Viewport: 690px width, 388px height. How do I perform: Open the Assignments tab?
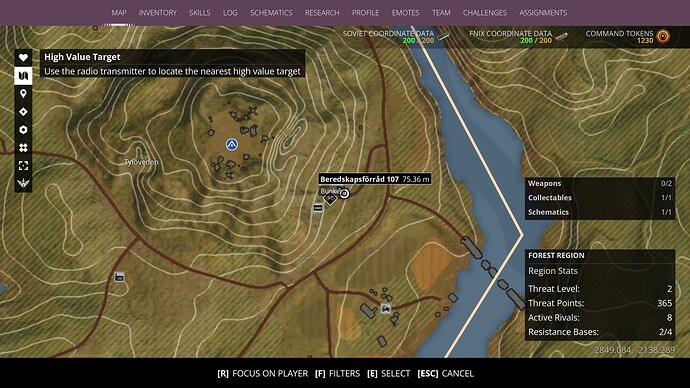543,13
